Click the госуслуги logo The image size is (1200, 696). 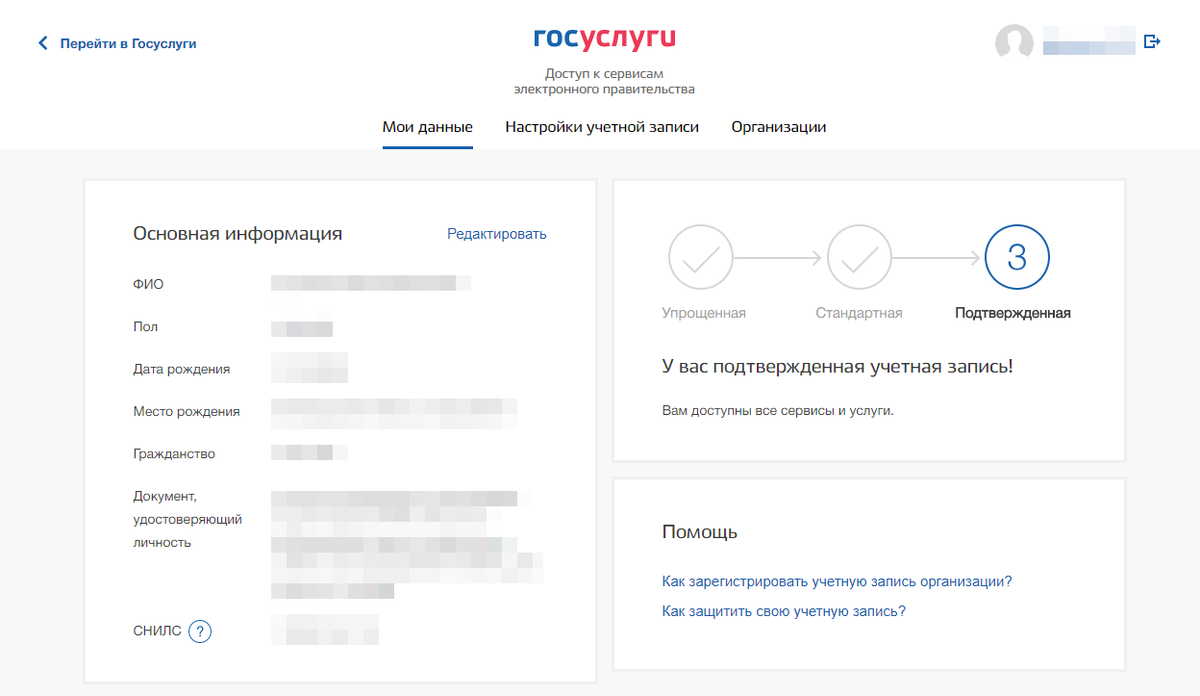click(x=604, y=39)
